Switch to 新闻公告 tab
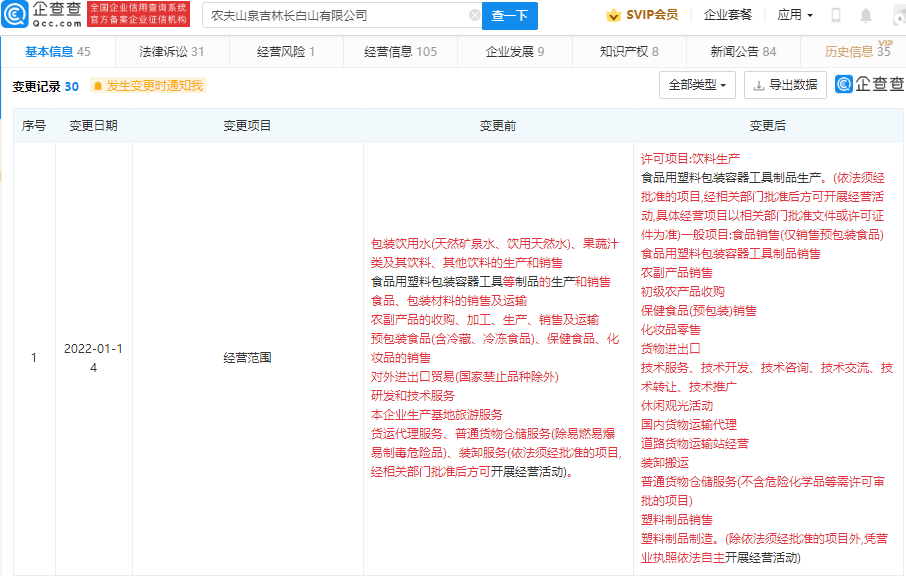Viewport: 906px width, 576px height. pos(743,51)
